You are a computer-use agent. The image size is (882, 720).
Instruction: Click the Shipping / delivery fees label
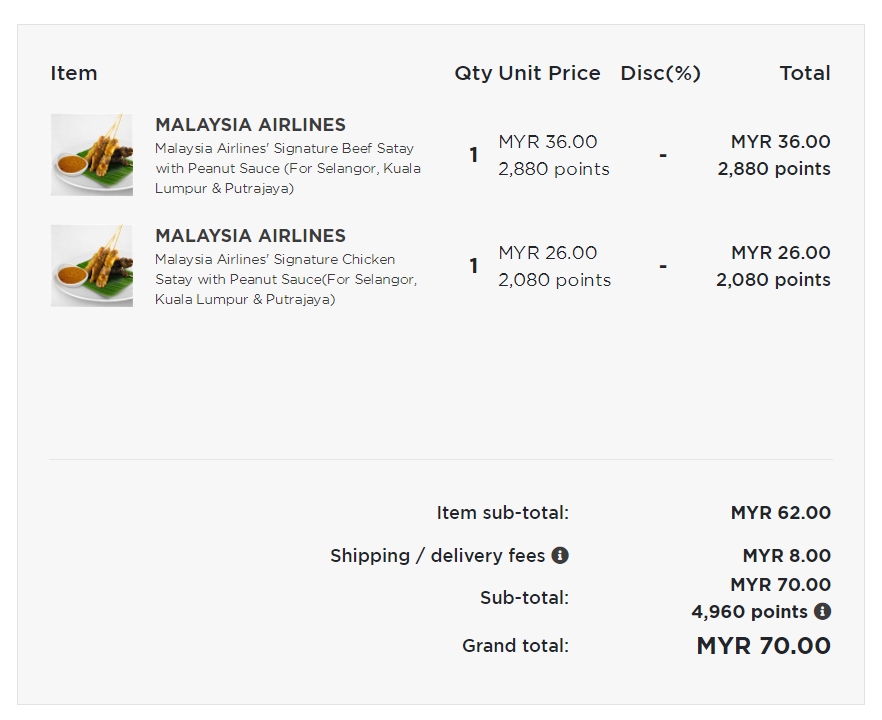point(437,556)
